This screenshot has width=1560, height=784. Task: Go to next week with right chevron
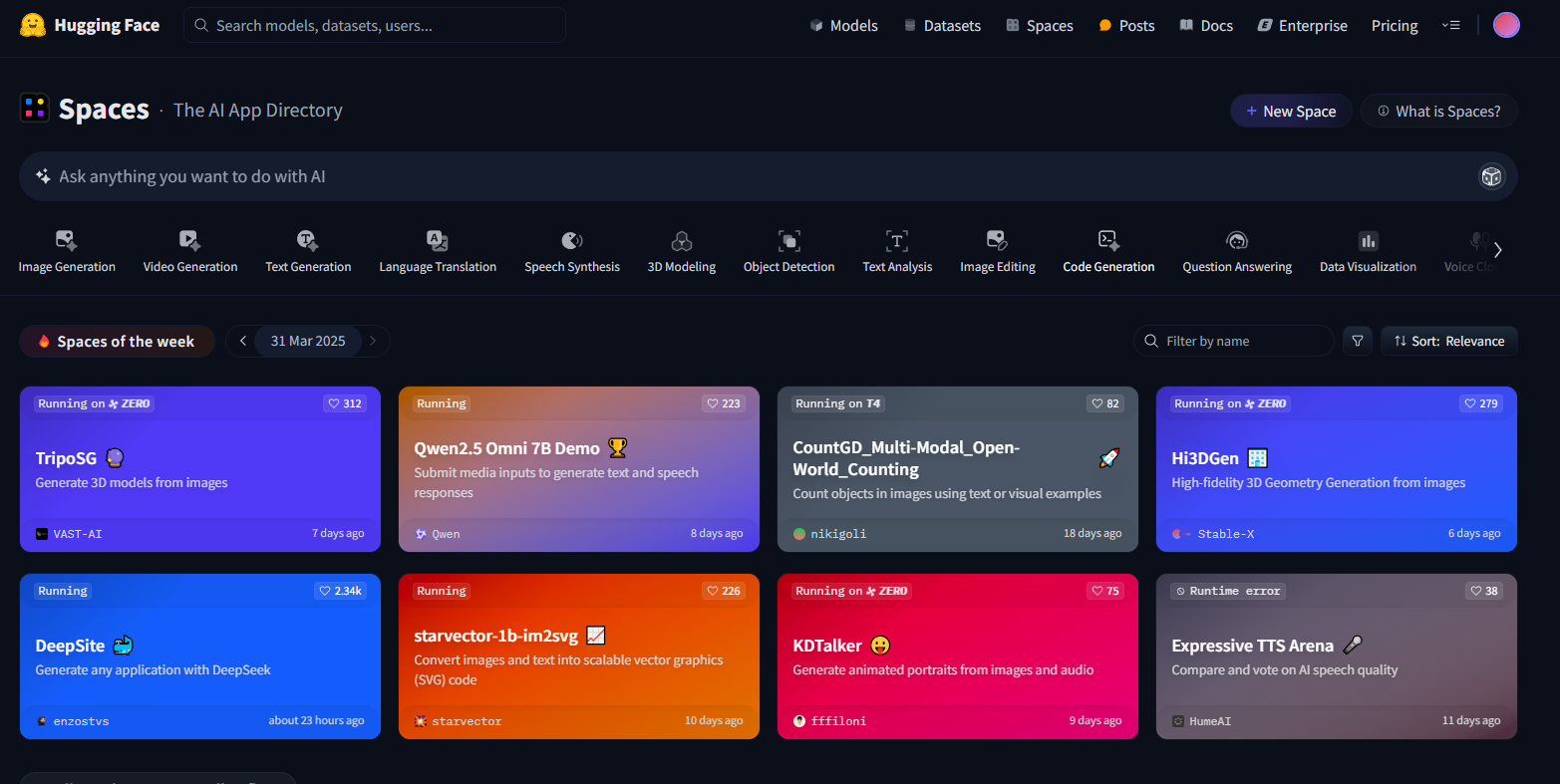[x=373, y=341]
